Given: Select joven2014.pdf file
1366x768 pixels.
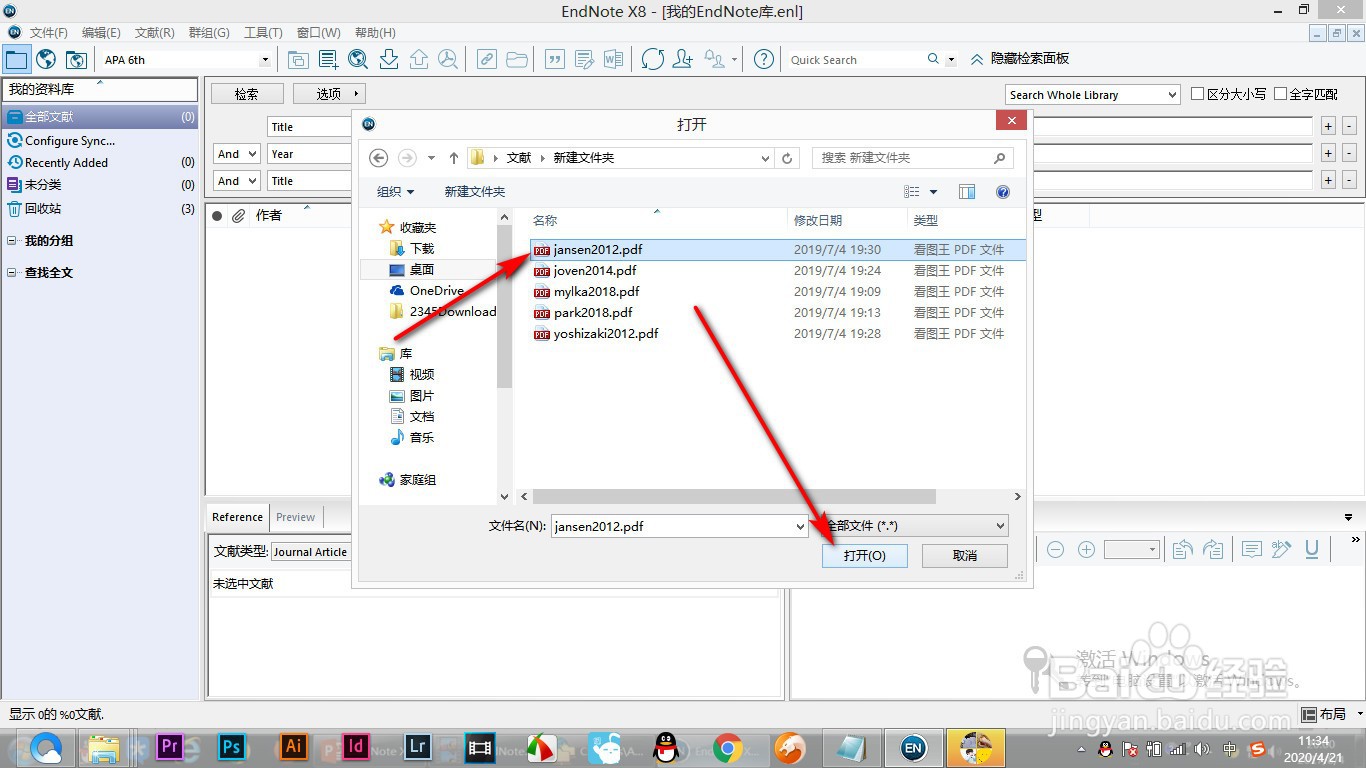Looking at the screenshot, I should 595,270.
